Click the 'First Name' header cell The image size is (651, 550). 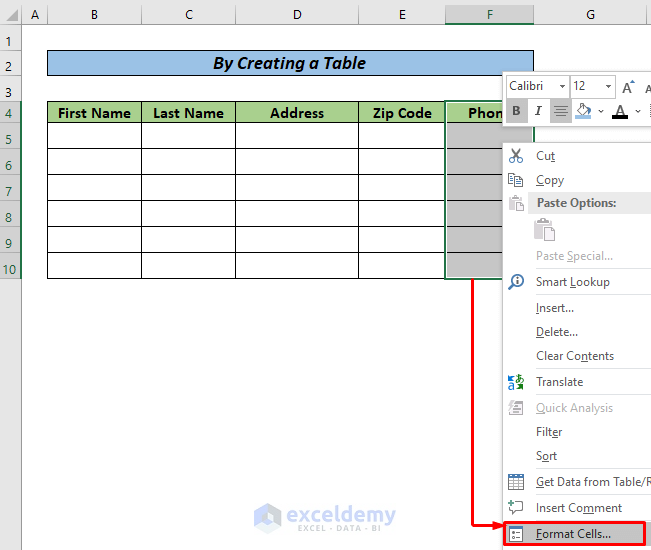(95, 112)
